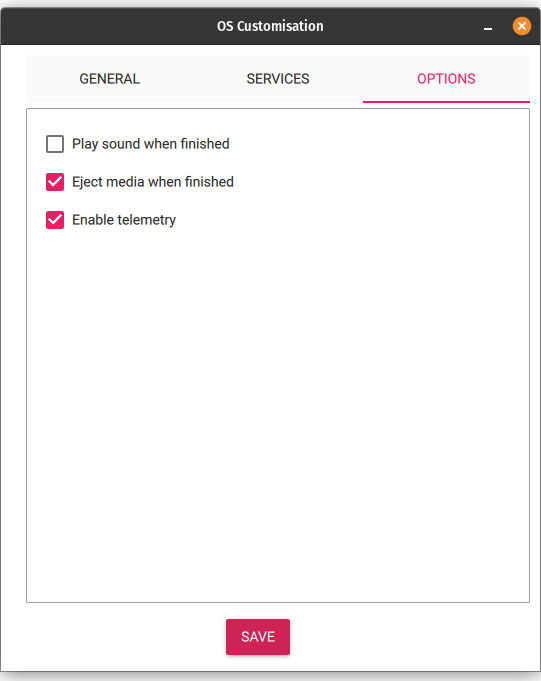The width and height of the screenshot is (541, 681).
Task: Click the "Enable telemetry" label text
Action: (124, 220)
